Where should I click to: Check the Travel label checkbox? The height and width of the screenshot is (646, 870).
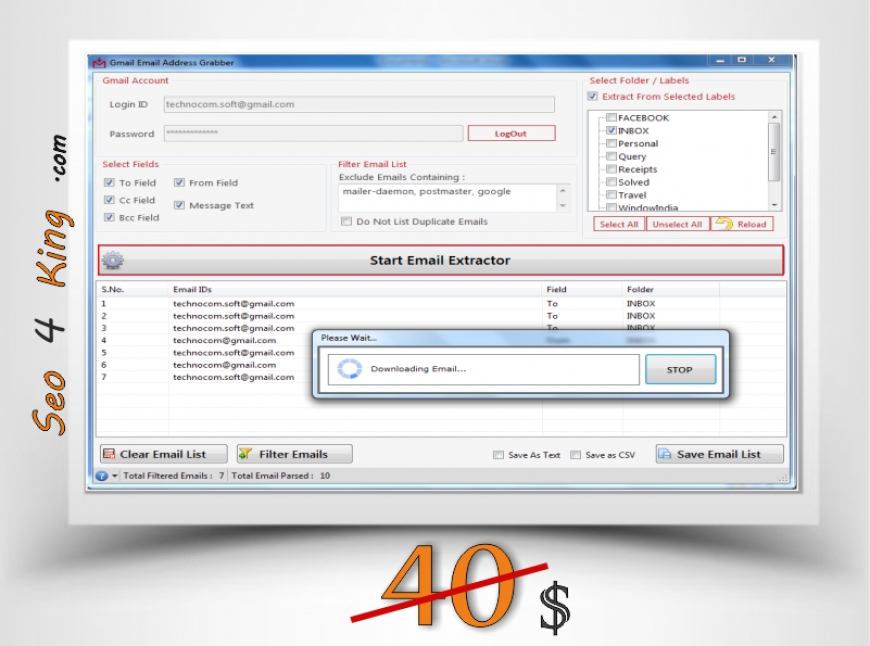pyautogui.click(x=611, y=194)
